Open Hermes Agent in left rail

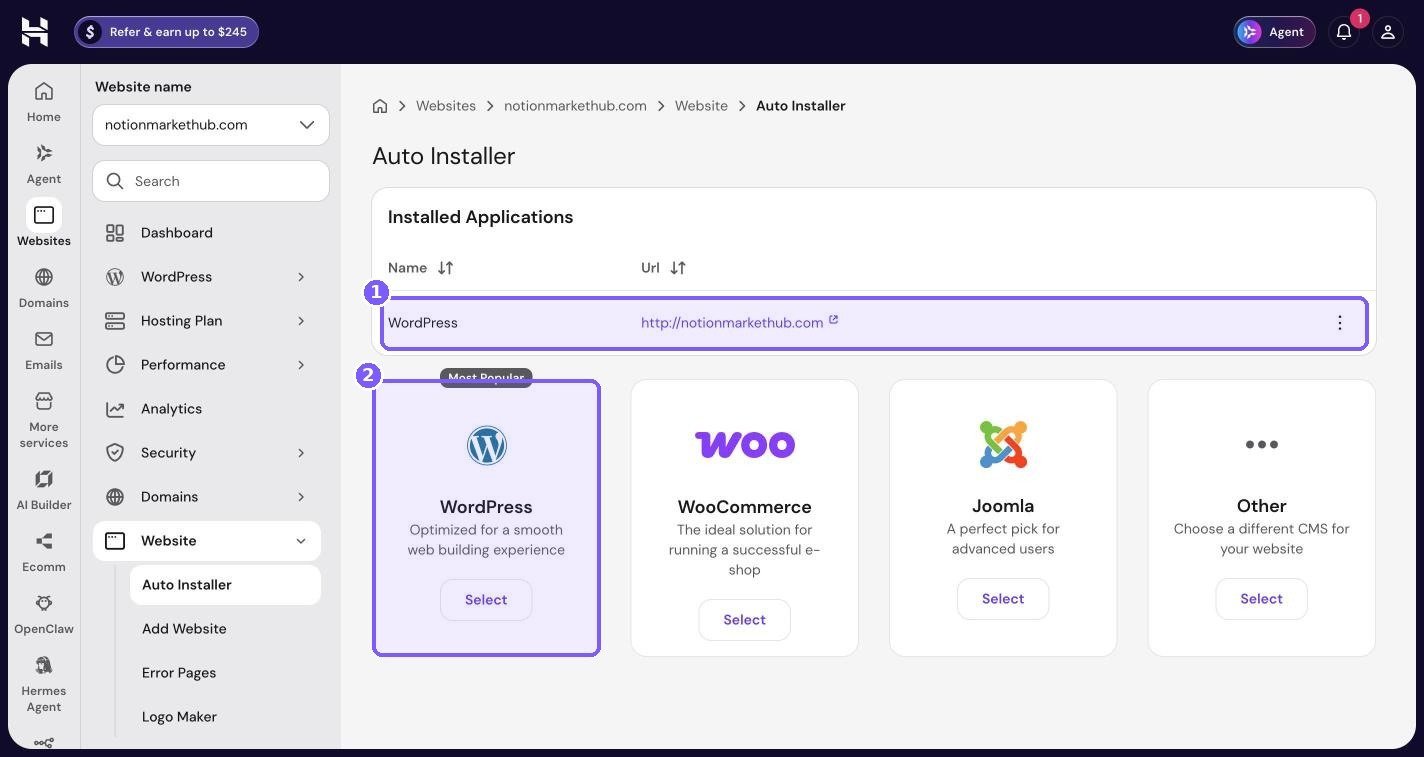(44, 684)
